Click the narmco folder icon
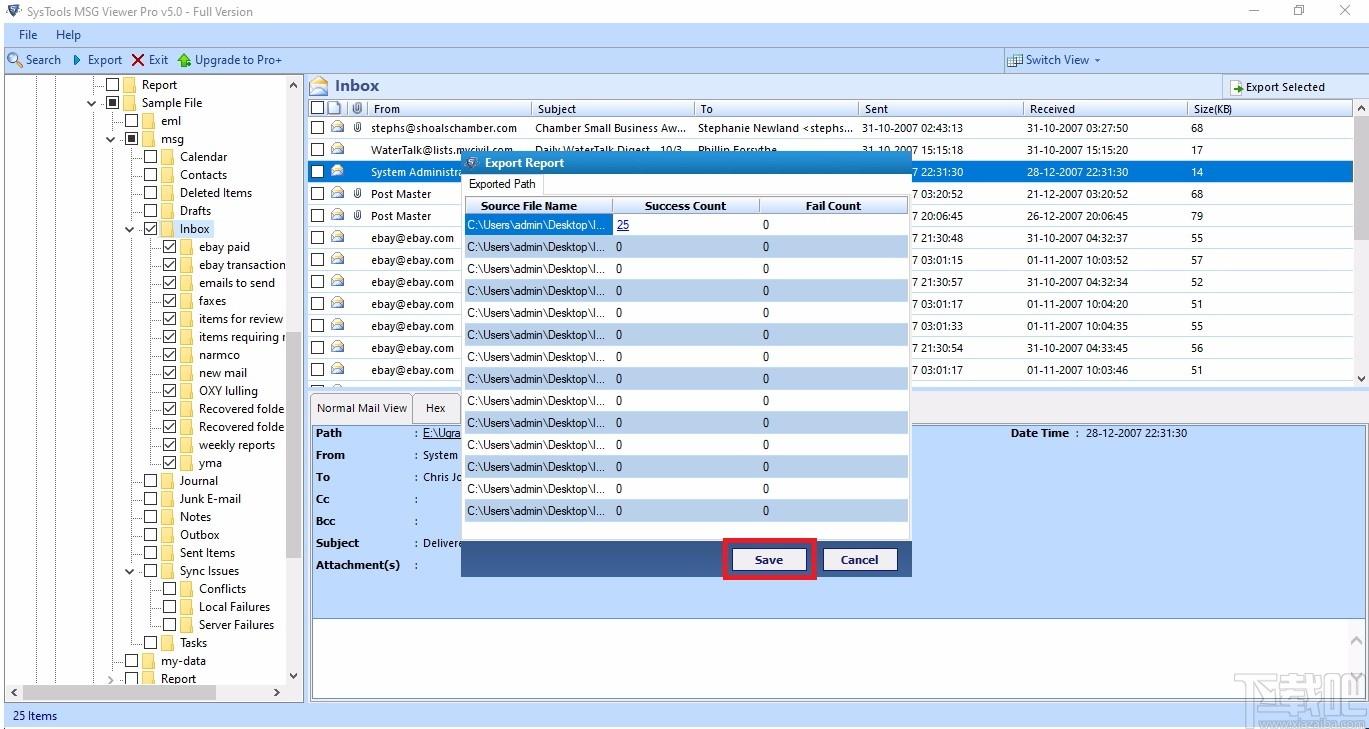This screenshot has width=1369, height=729. point(187,355)
